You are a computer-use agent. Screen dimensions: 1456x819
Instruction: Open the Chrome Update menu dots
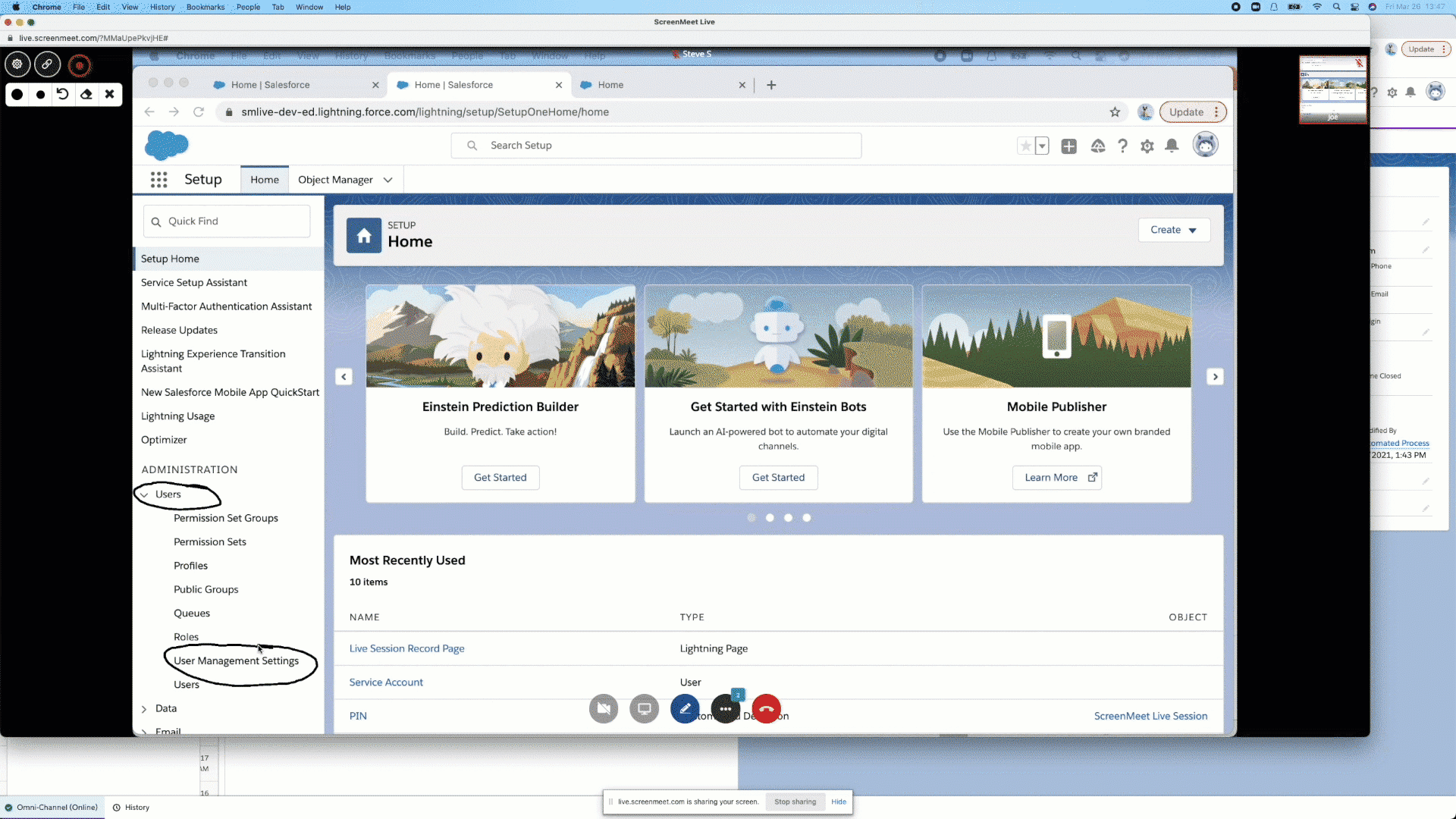tap(1216, 112)
